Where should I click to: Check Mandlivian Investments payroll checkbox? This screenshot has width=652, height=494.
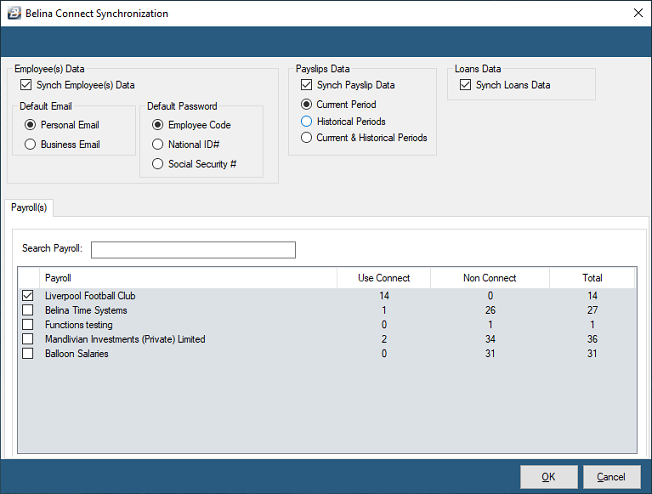click(x=27, y=339)
